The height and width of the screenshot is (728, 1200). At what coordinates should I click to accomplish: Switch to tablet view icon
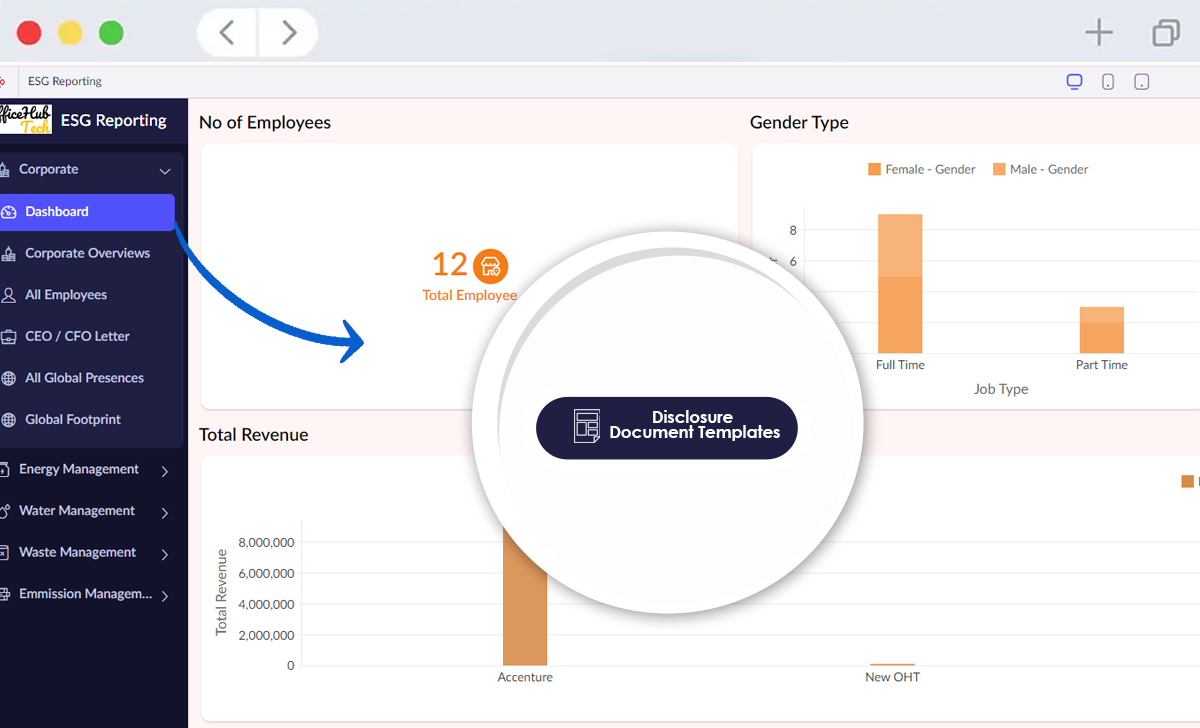tap(1142, 82)
